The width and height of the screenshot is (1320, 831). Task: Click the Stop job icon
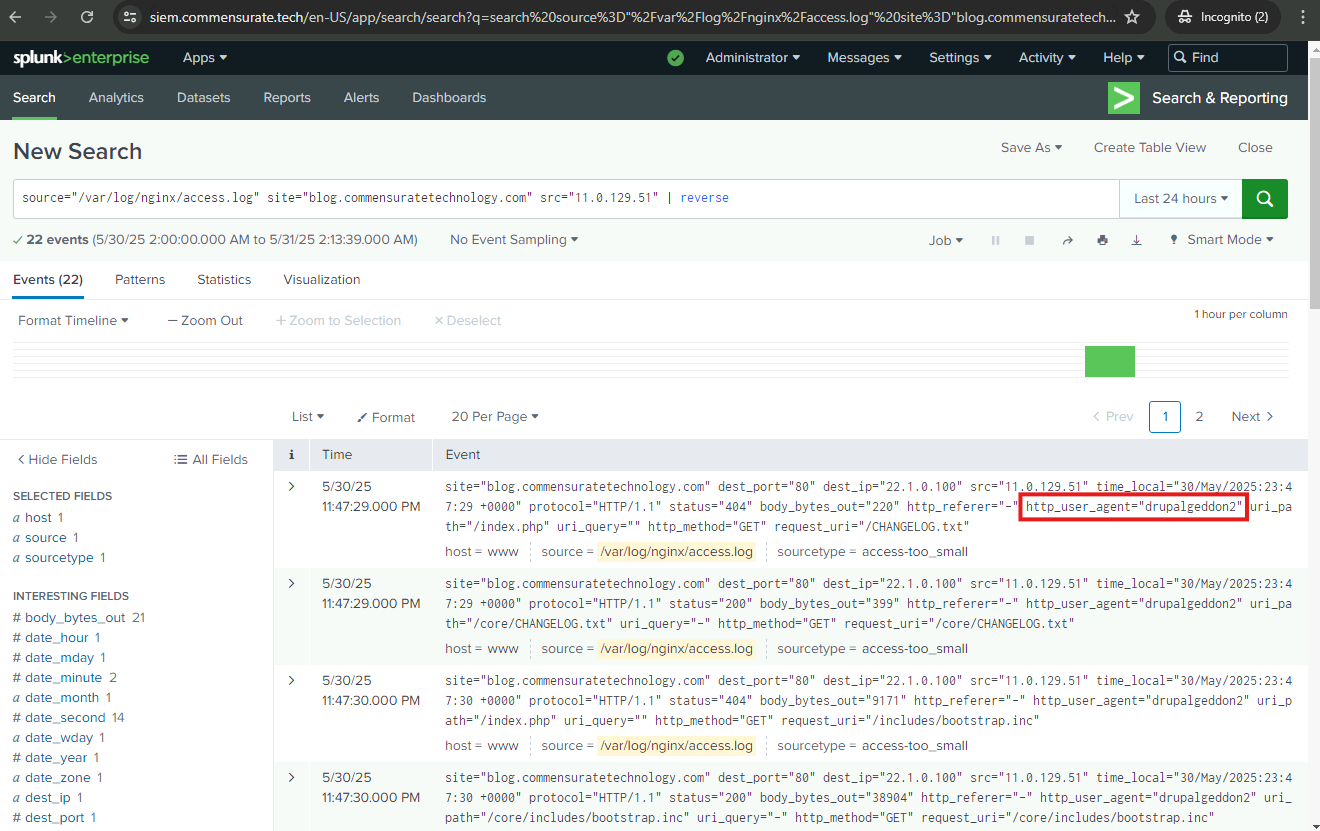[1029, 240]
